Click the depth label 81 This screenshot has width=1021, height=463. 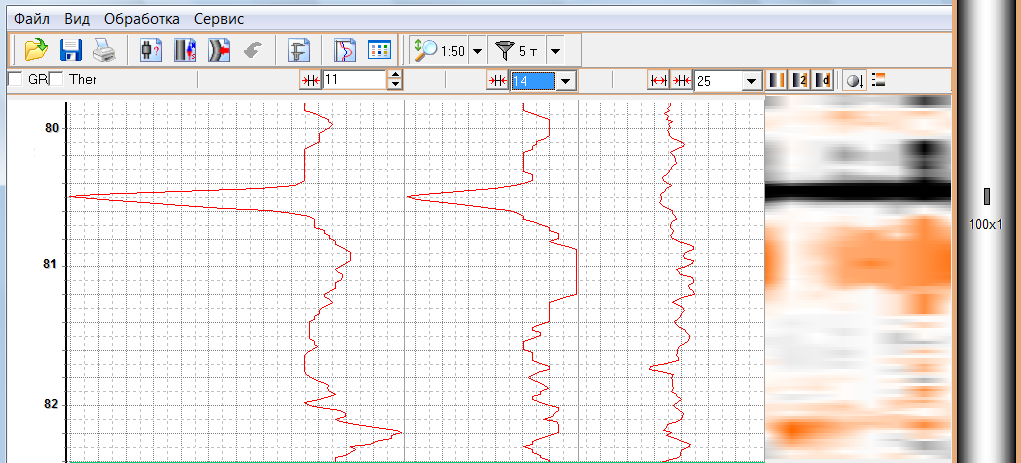click(52, 265)
